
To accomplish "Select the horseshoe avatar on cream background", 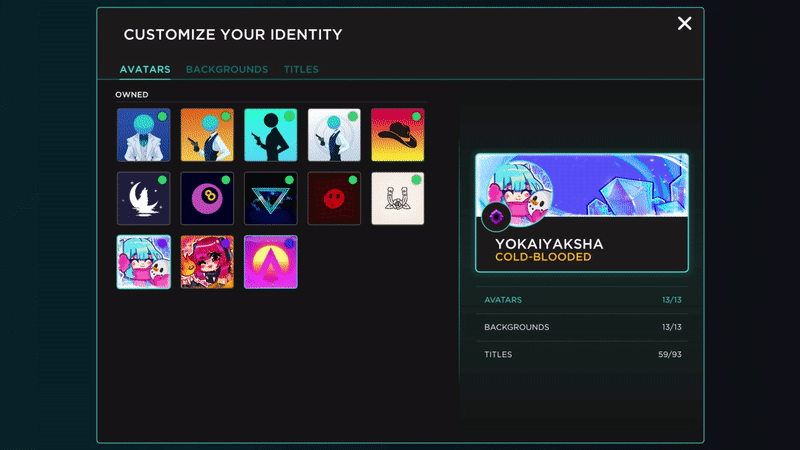I will [x=398, y=198].
